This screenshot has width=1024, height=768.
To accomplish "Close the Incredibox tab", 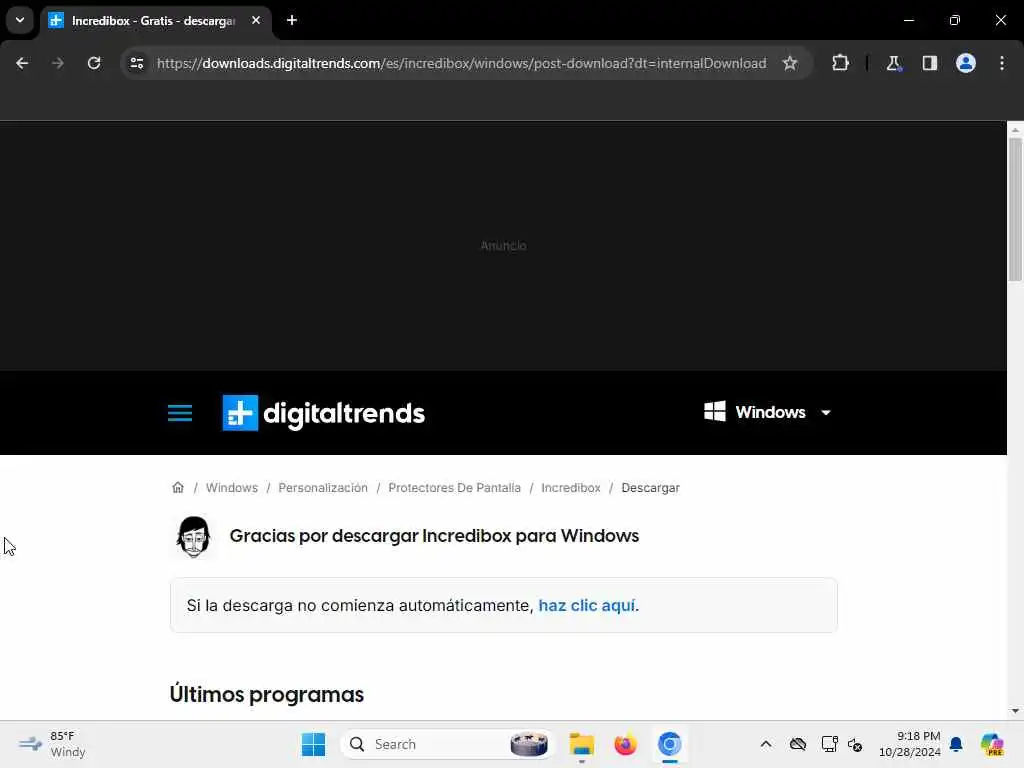I will click(256, 20).
